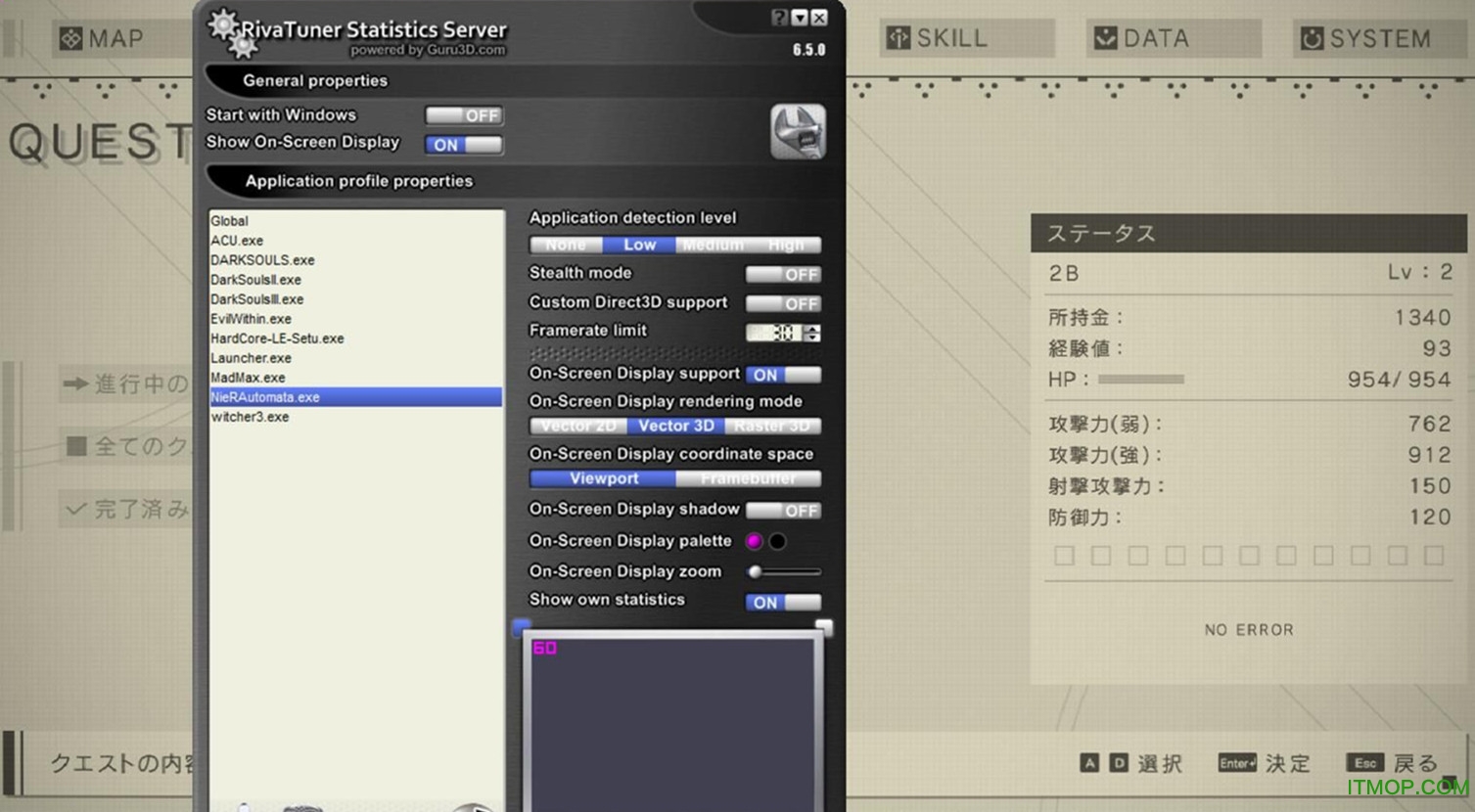This screenshot has height=812, width=1475.
Task: Select DarkSoulsIII.exe profile
Action: click(356, 299)
